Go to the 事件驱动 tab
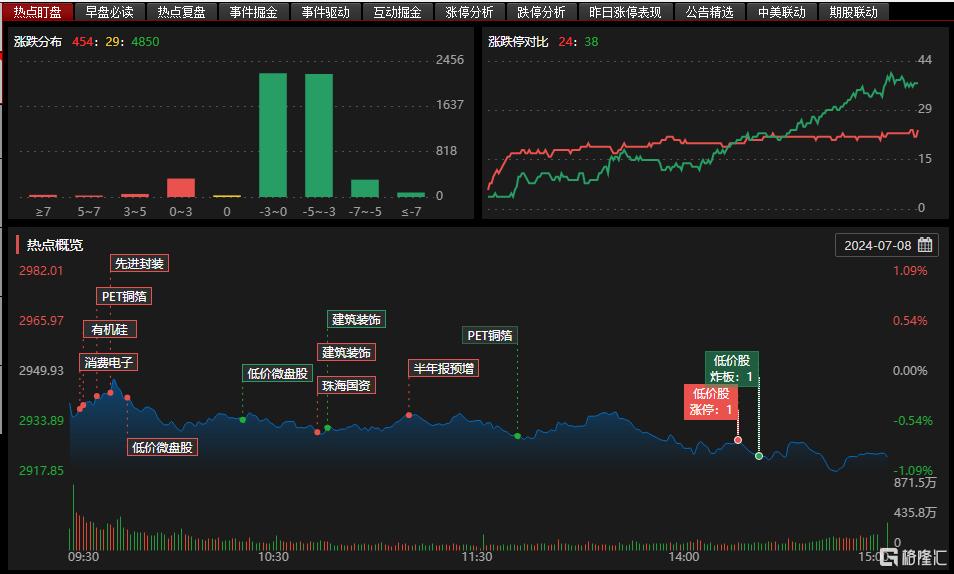Image resolution: width=954 pixels, height=574 pixels. [326, 12]
